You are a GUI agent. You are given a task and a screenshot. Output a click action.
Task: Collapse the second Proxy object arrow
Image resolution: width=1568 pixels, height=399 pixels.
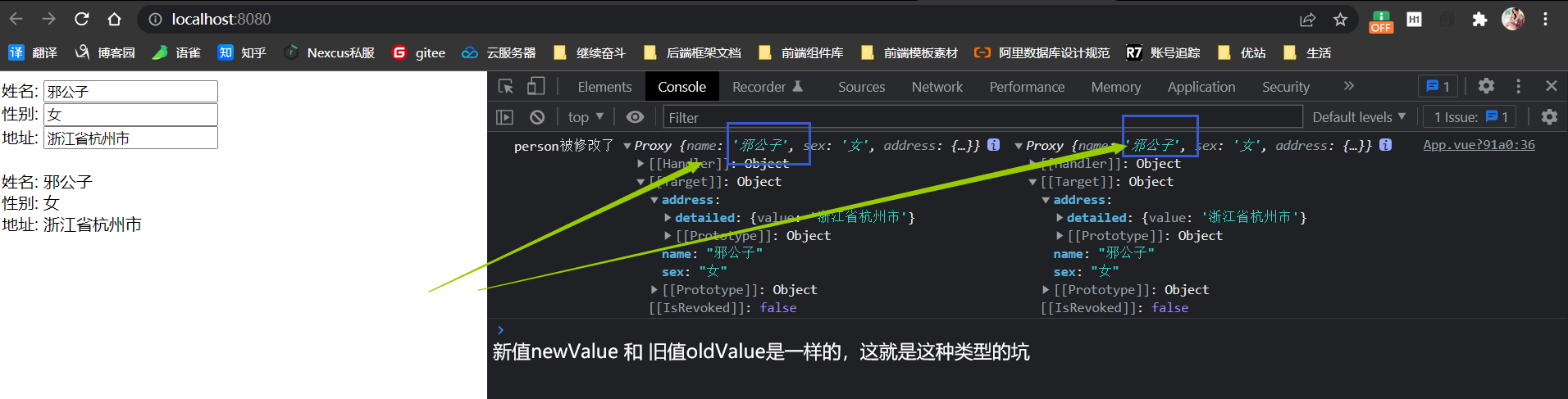(1019, 146)
